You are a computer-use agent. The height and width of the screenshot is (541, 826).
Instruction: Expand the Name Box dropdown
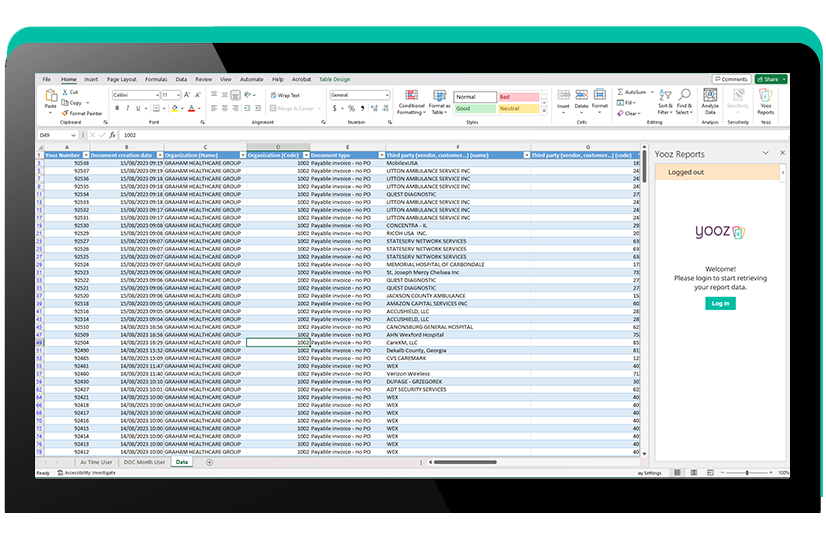click(73, 135)
